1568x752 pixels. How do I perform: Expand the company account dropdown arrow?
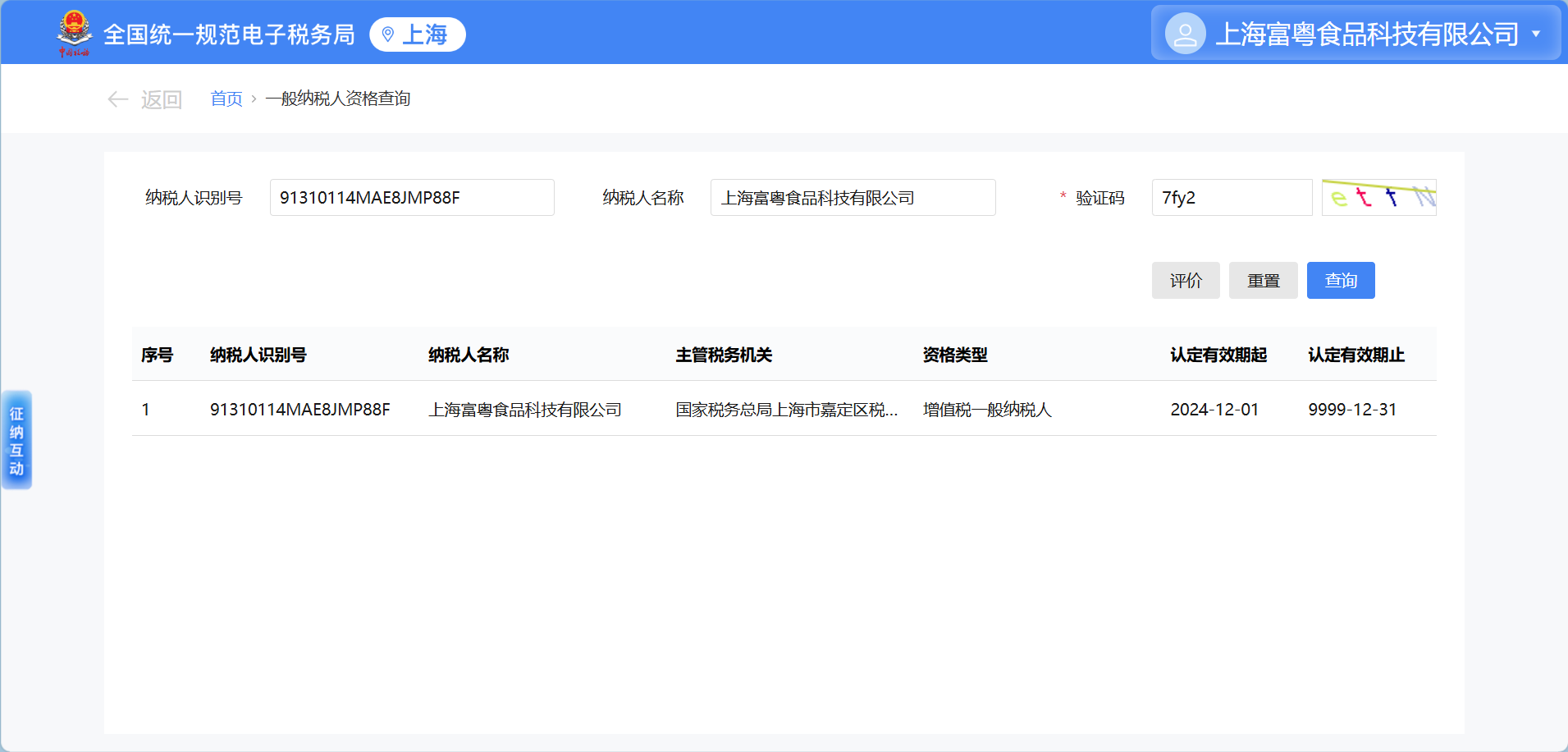(x=1536, y=34)
